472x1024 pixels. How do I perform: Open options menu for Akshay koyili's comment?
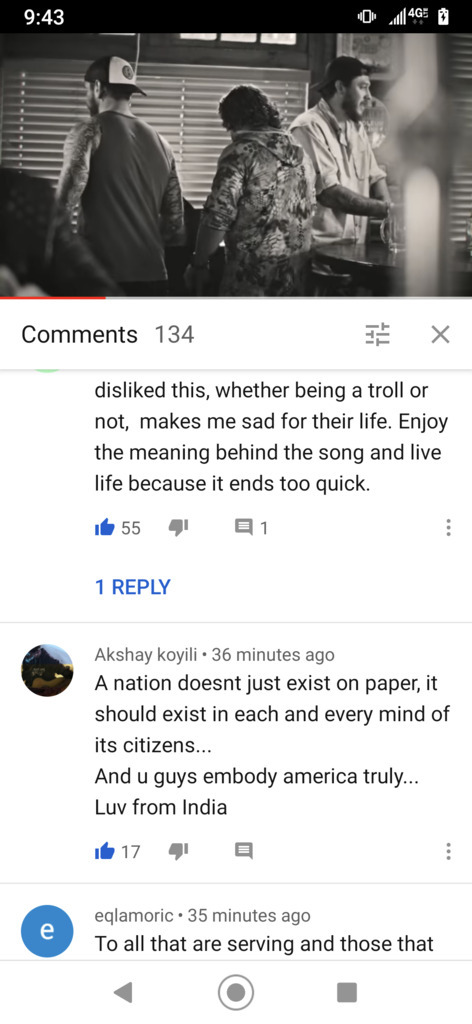pyautogui.click(x=448, y=851)
